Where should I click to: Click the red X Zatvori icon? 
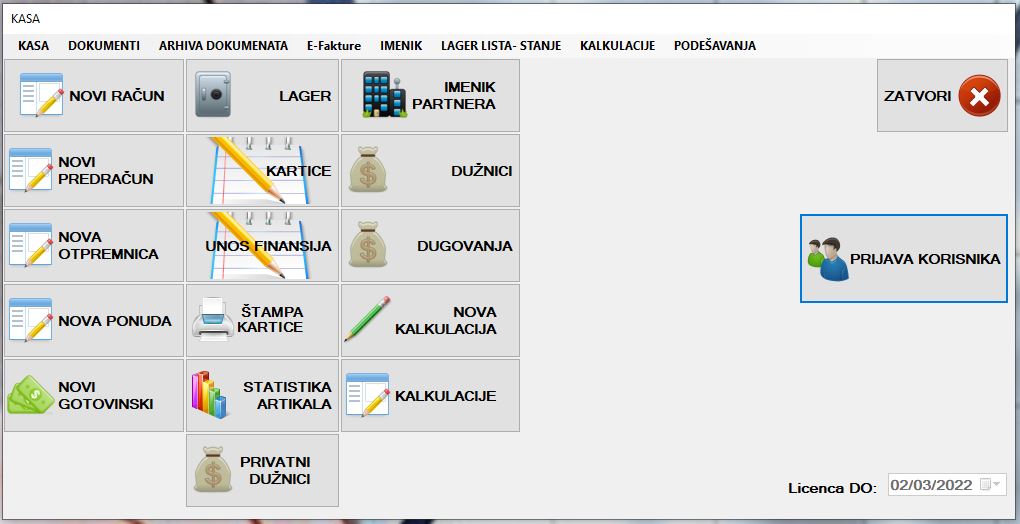979,96
